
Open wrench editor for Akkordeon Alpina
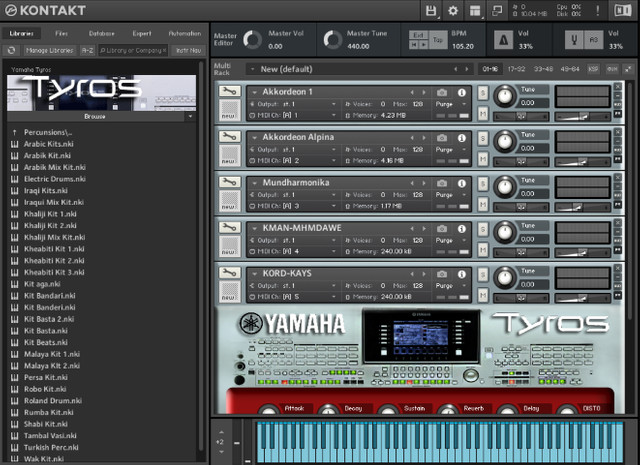pyautogui.click(x=230, y=136)
